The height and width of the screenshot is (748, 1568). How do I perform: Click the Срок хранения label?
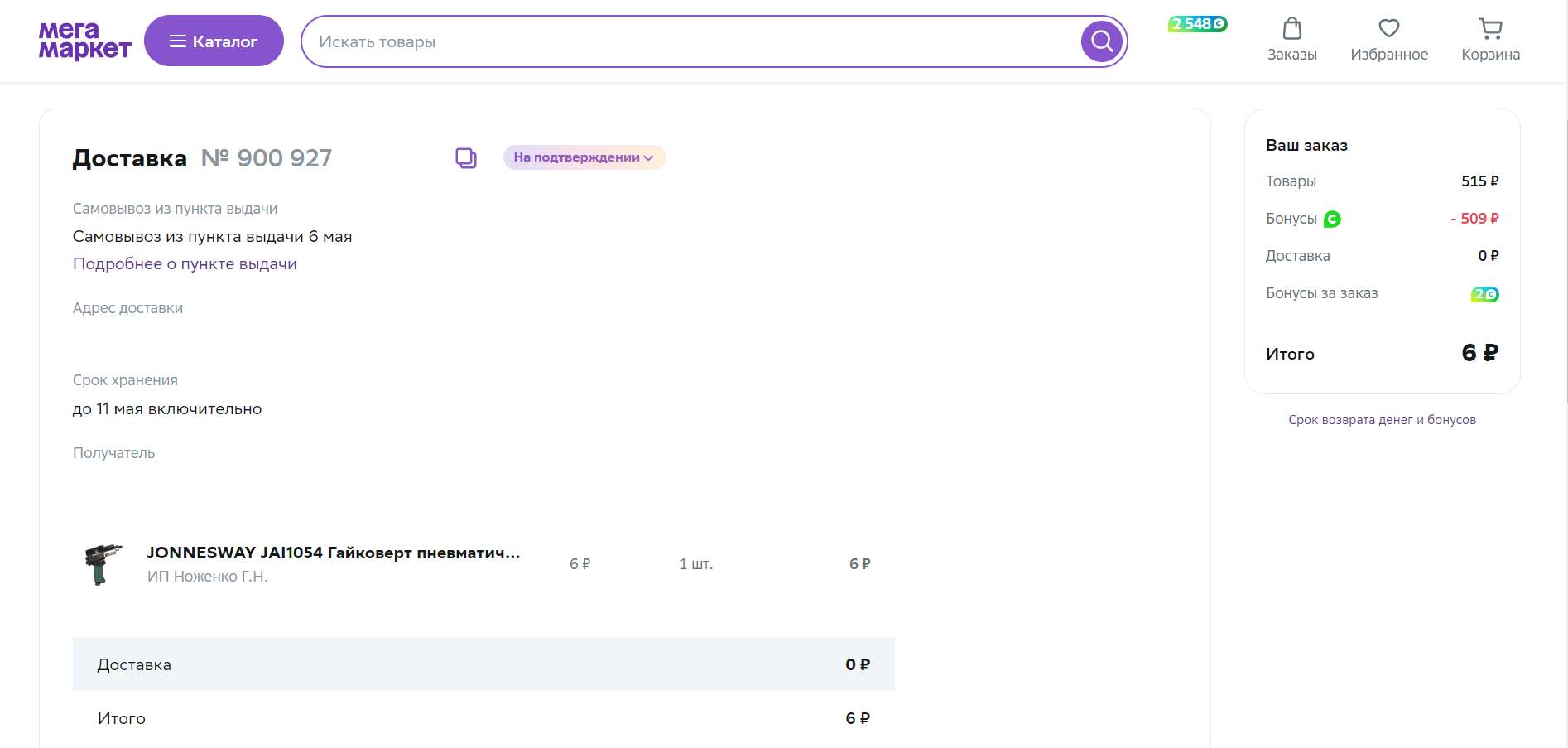[125, 380]
